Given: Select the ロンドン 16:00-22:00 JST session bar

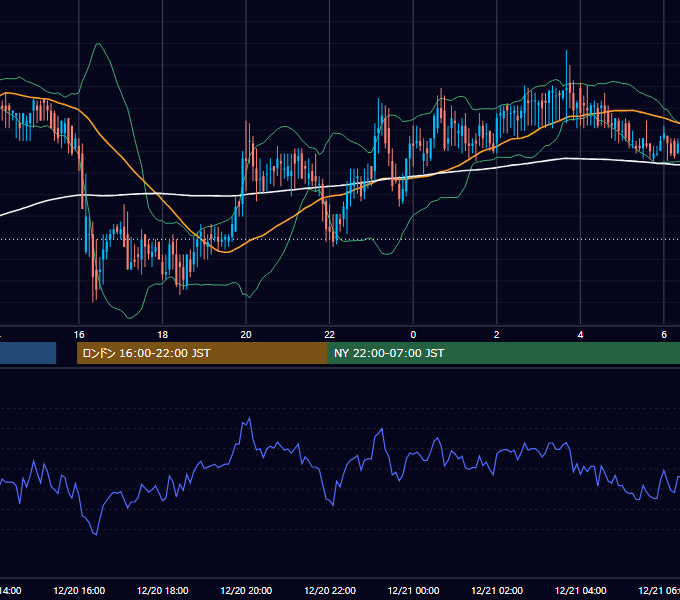Looking at the screenshot, I should click(x=202, y=353).
